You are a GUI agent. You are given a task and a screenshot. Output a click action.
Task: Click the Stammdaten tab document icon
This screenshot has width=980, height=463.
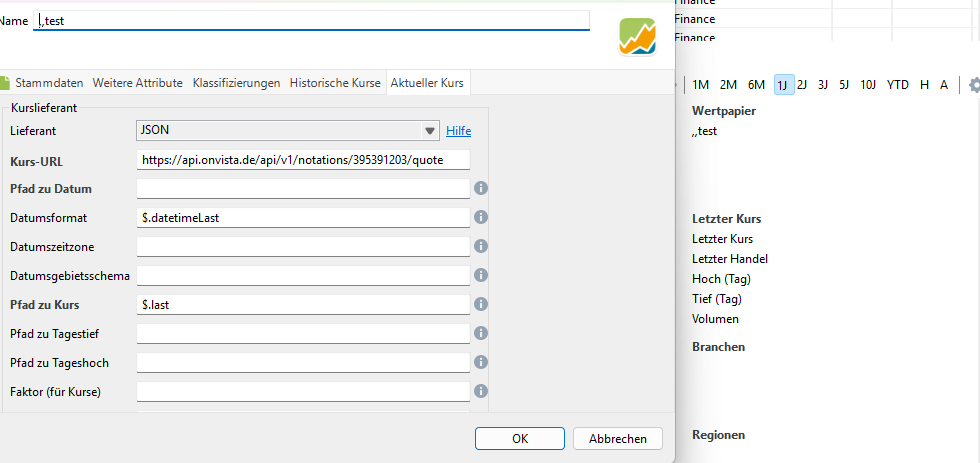pos(5,82)
